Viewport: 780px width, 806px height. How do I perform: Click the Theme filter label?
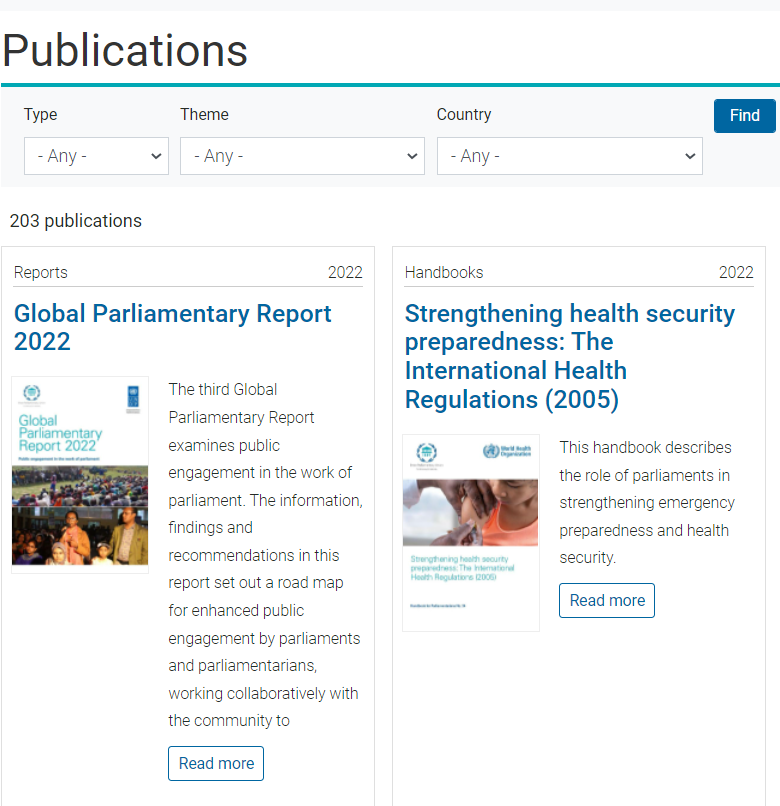click(204, 114)
